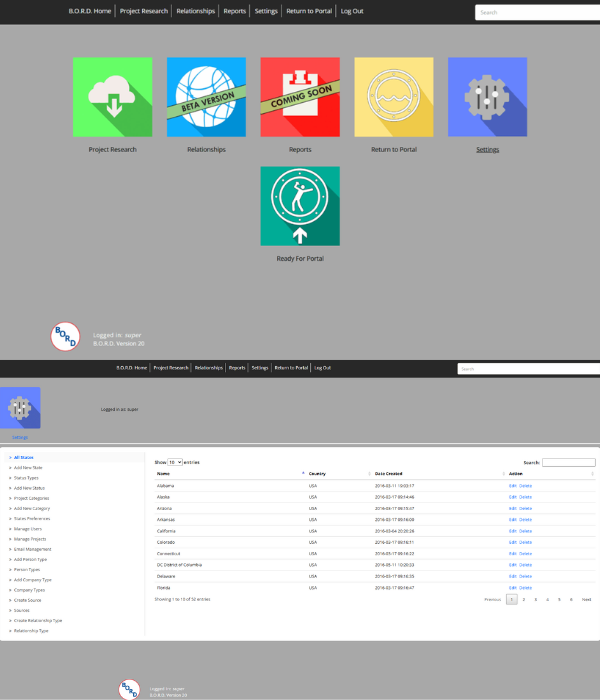Open the large Project Research cloud tile
The image size is (600, 700).
click(x=113, y=97)
